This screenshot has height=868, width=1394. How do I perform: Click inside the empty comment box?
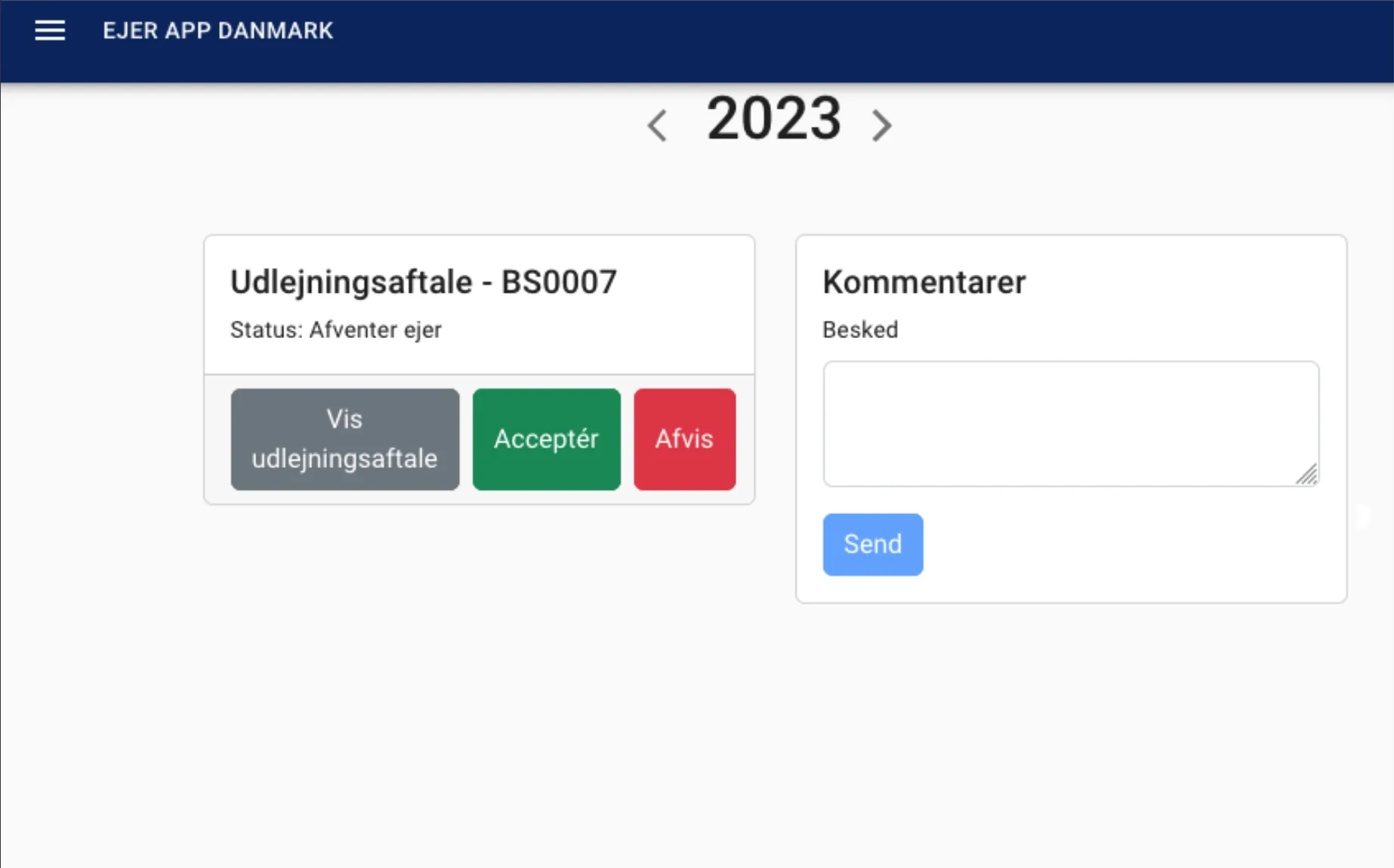click(1070, 423)
